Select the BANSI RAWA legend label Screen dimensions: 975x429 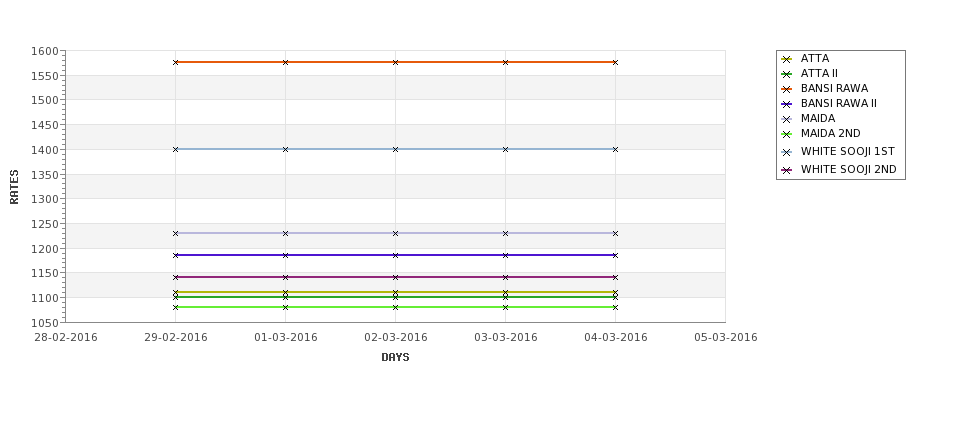(834, 88)
